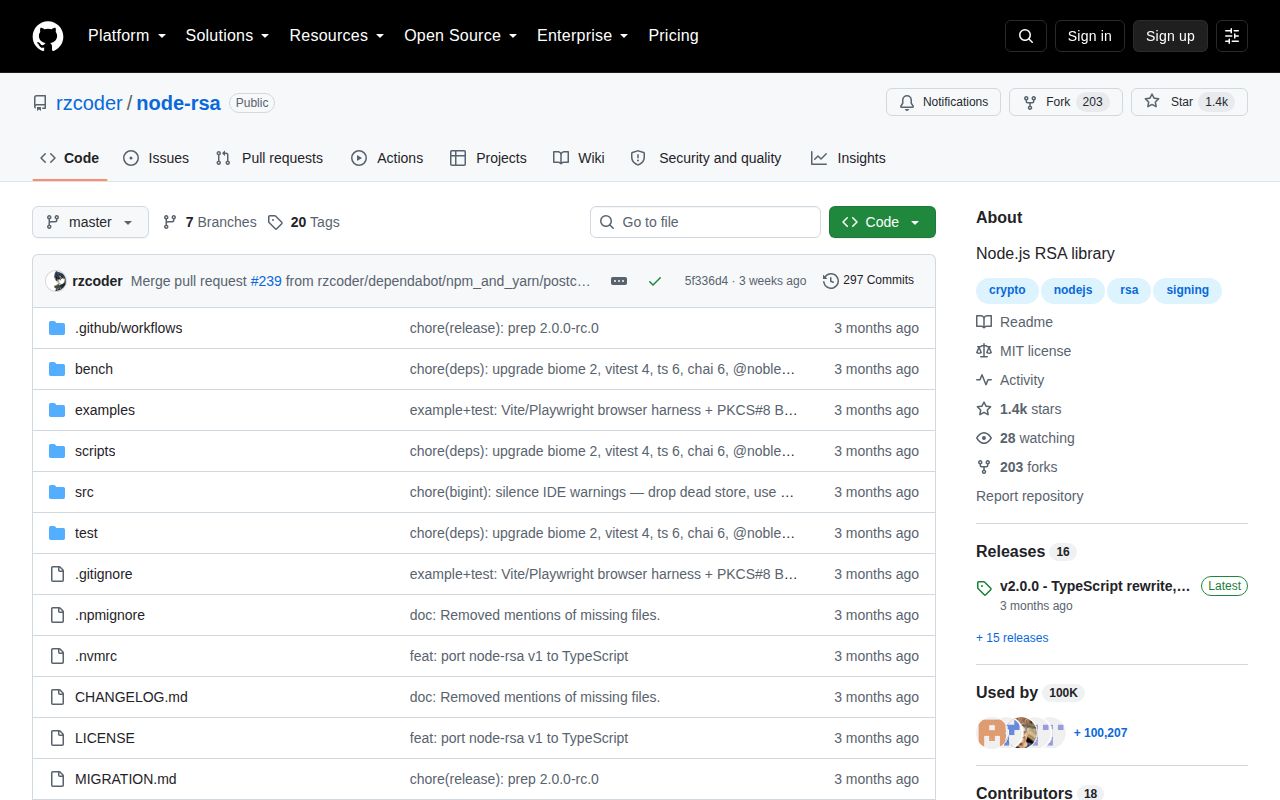Open the + 100,207 used by link
This screenshot has height=800, width=1280.
pos(1100,733)
